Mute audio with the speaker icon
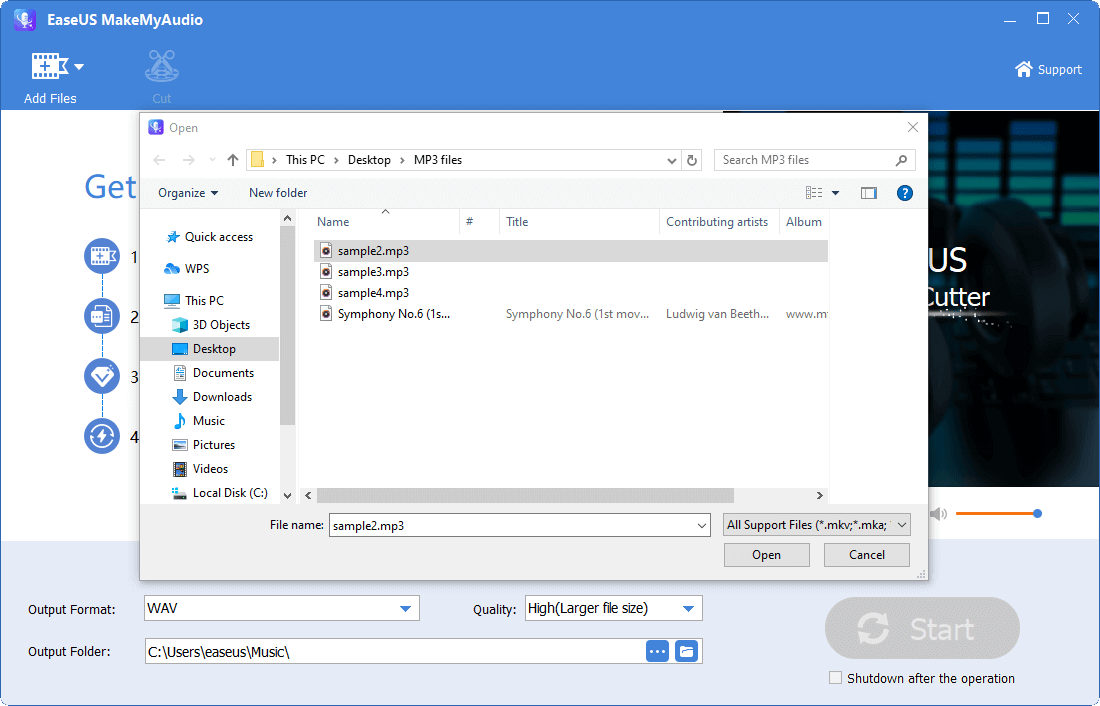This screenshot has width=1100, height=706. 938,513
